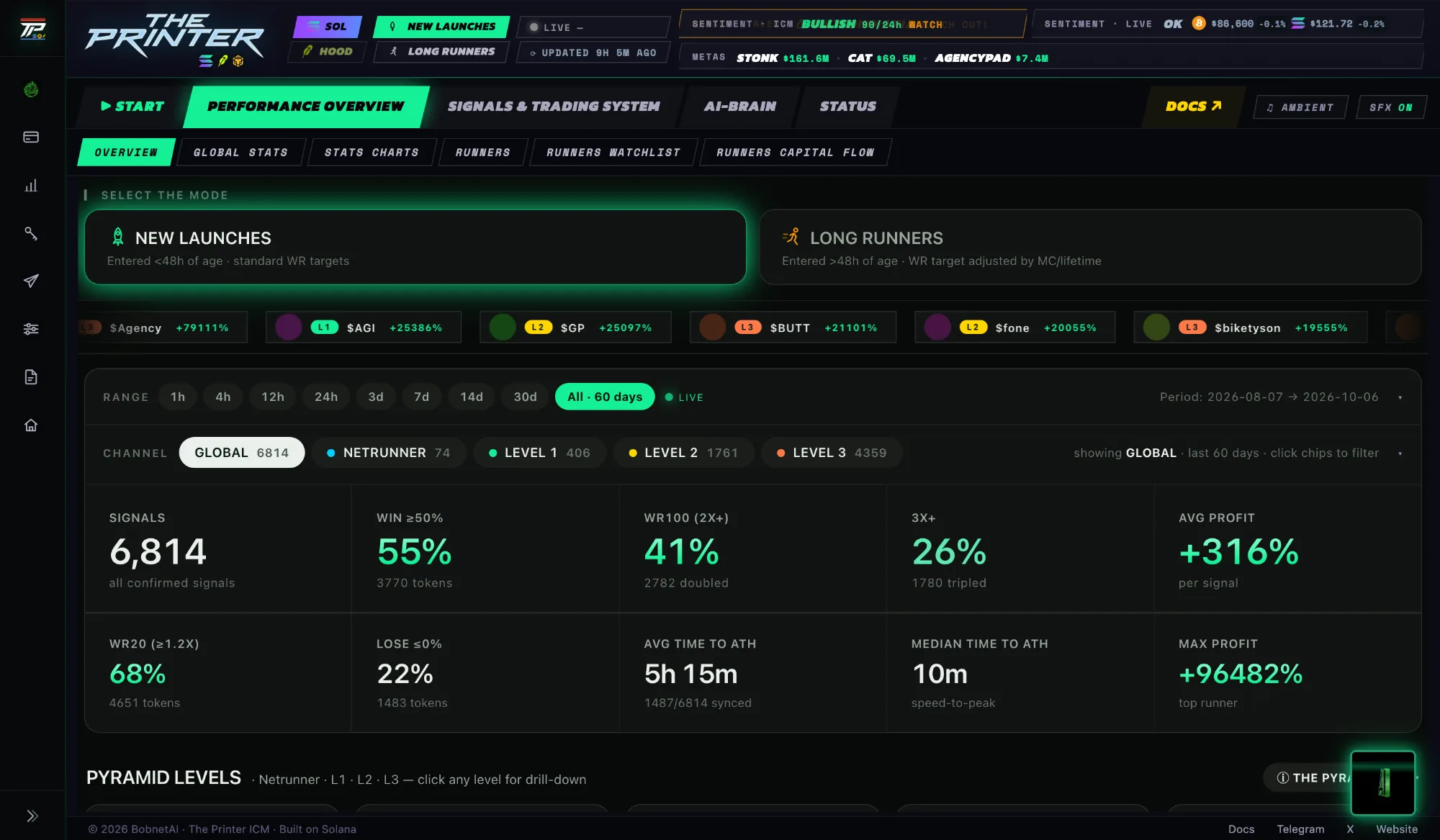
Task: Open the key/tools sidebar icon
Action: 31,233
